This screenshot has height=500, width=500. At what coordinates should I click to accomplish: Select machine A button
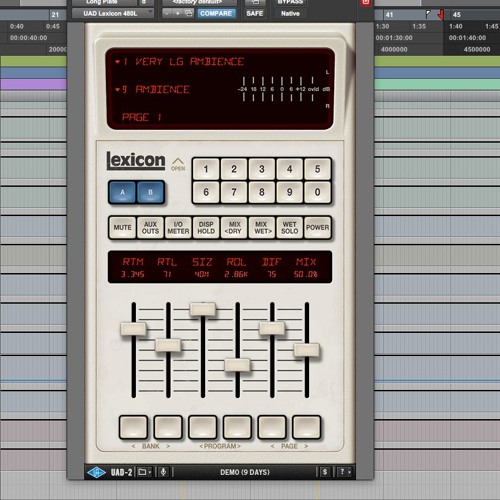click(x=123, y=192)
